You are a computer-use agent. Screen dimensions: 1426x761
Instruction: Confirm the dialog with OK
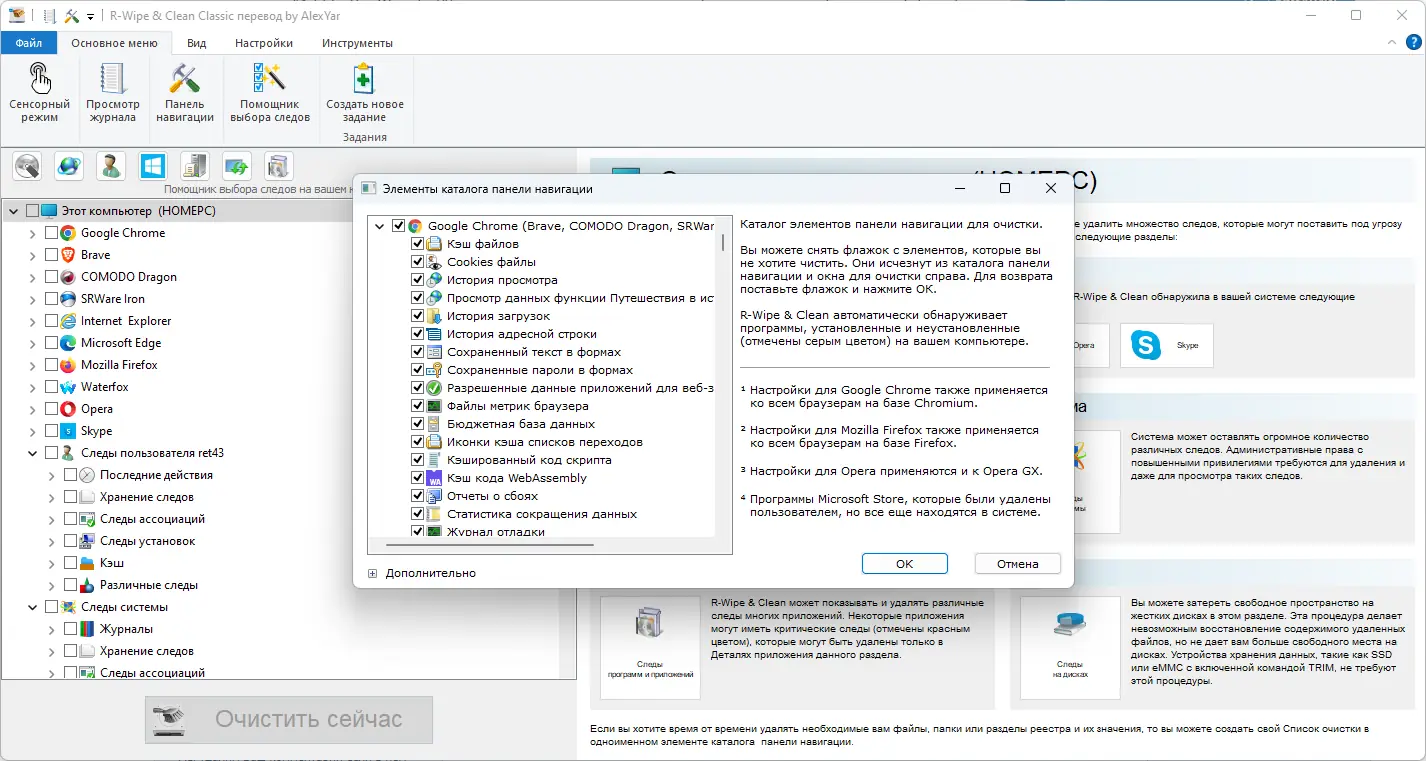click(x=904, y=564)
